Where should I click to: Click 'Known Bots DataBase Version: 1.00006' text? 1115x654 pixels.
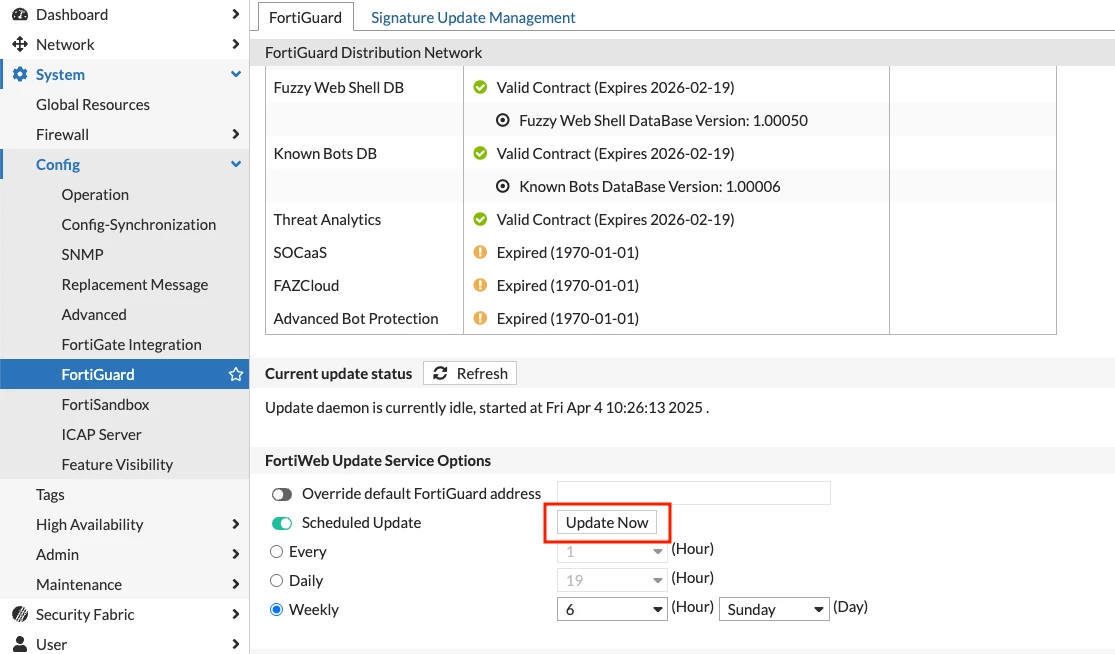coord(650,186)
